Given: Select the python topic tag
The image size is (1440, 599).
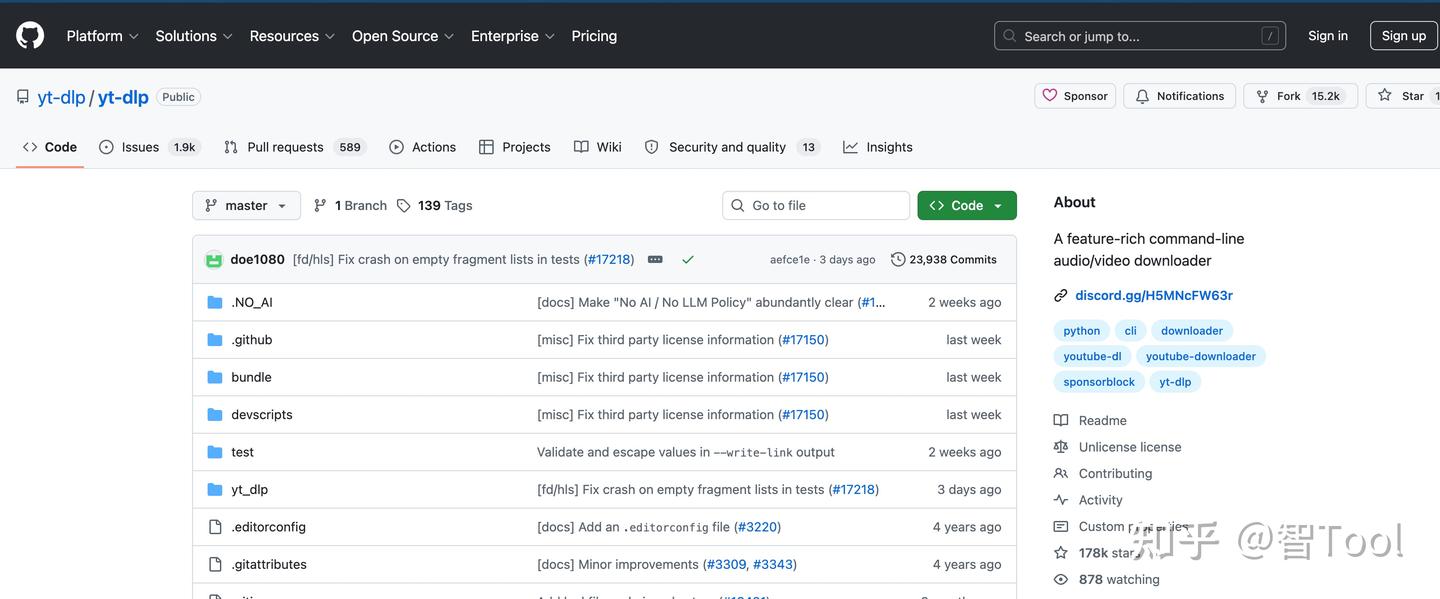Looking at the screenshot, I should (x=1082, y=331).
